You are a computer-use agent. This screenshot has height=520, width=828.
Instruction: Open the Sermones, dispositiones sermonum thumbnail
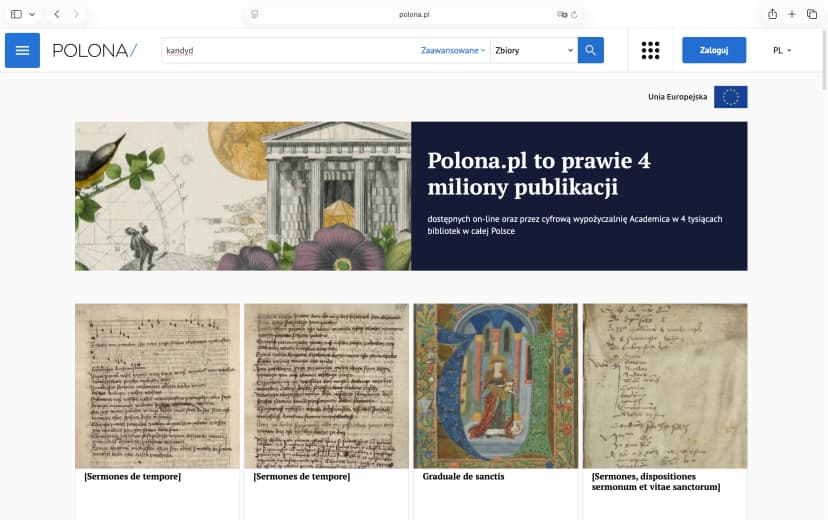click(665, 386)
